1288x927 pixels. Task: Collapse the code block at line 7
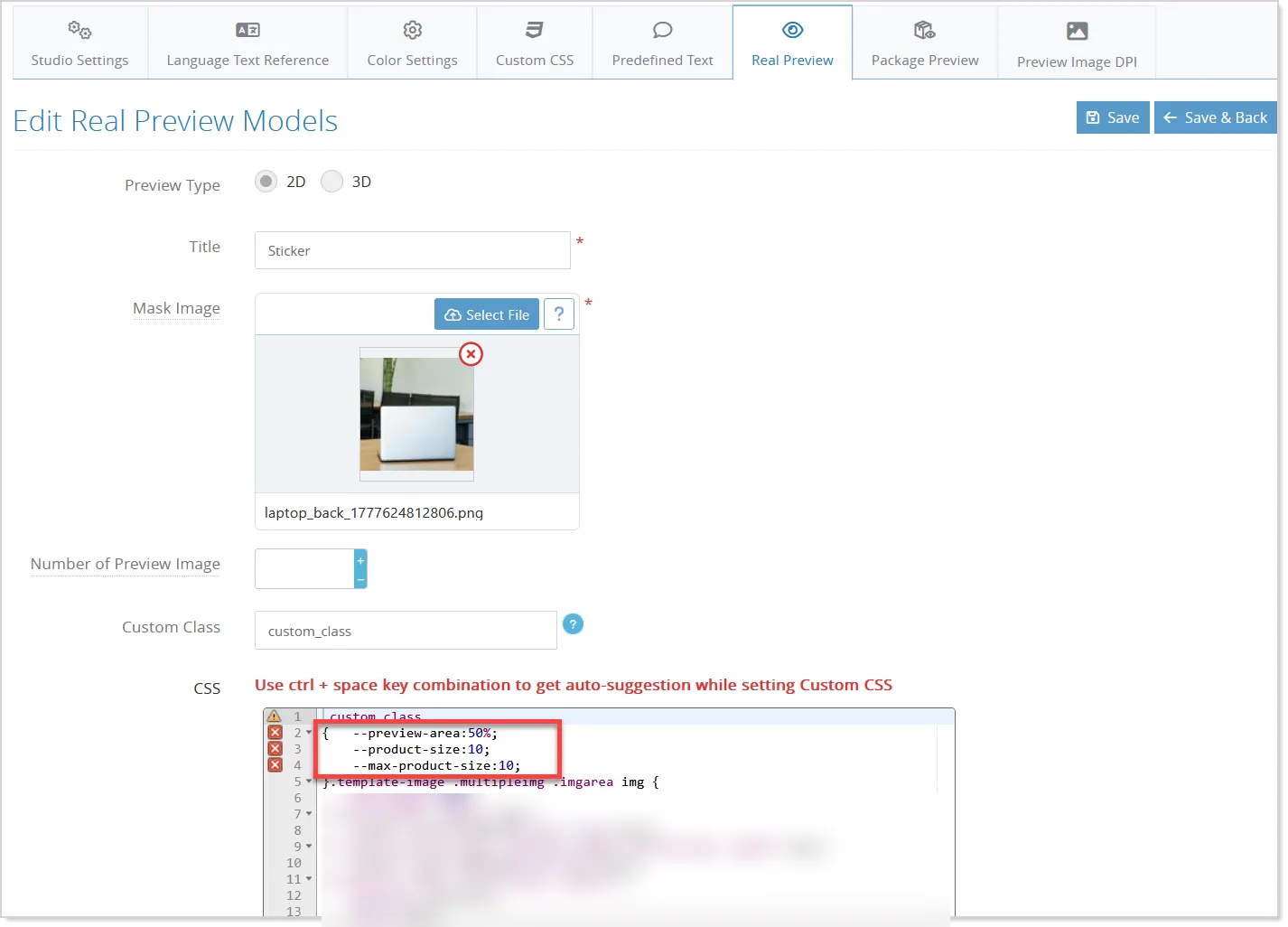click(309, 814)
